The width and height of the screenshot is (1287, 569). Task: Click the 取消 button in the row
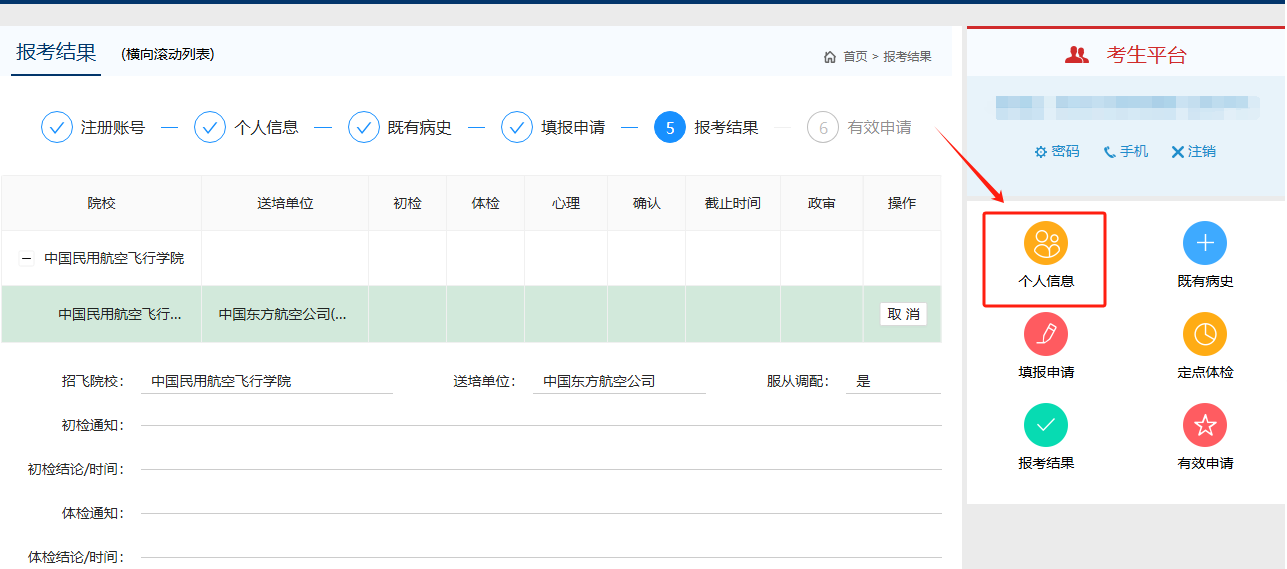click(x=902, y=314)
